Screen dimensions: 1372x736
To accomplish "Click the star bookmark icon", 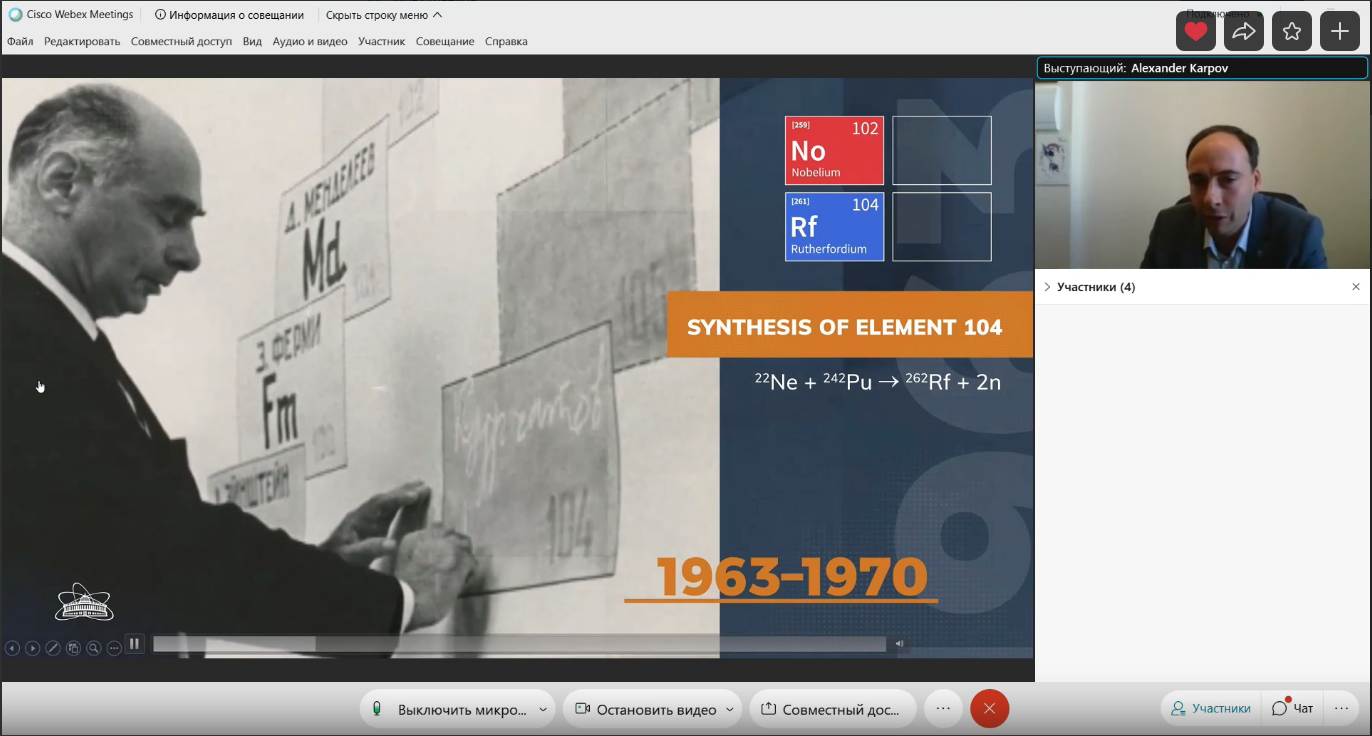I will 1291,32.
